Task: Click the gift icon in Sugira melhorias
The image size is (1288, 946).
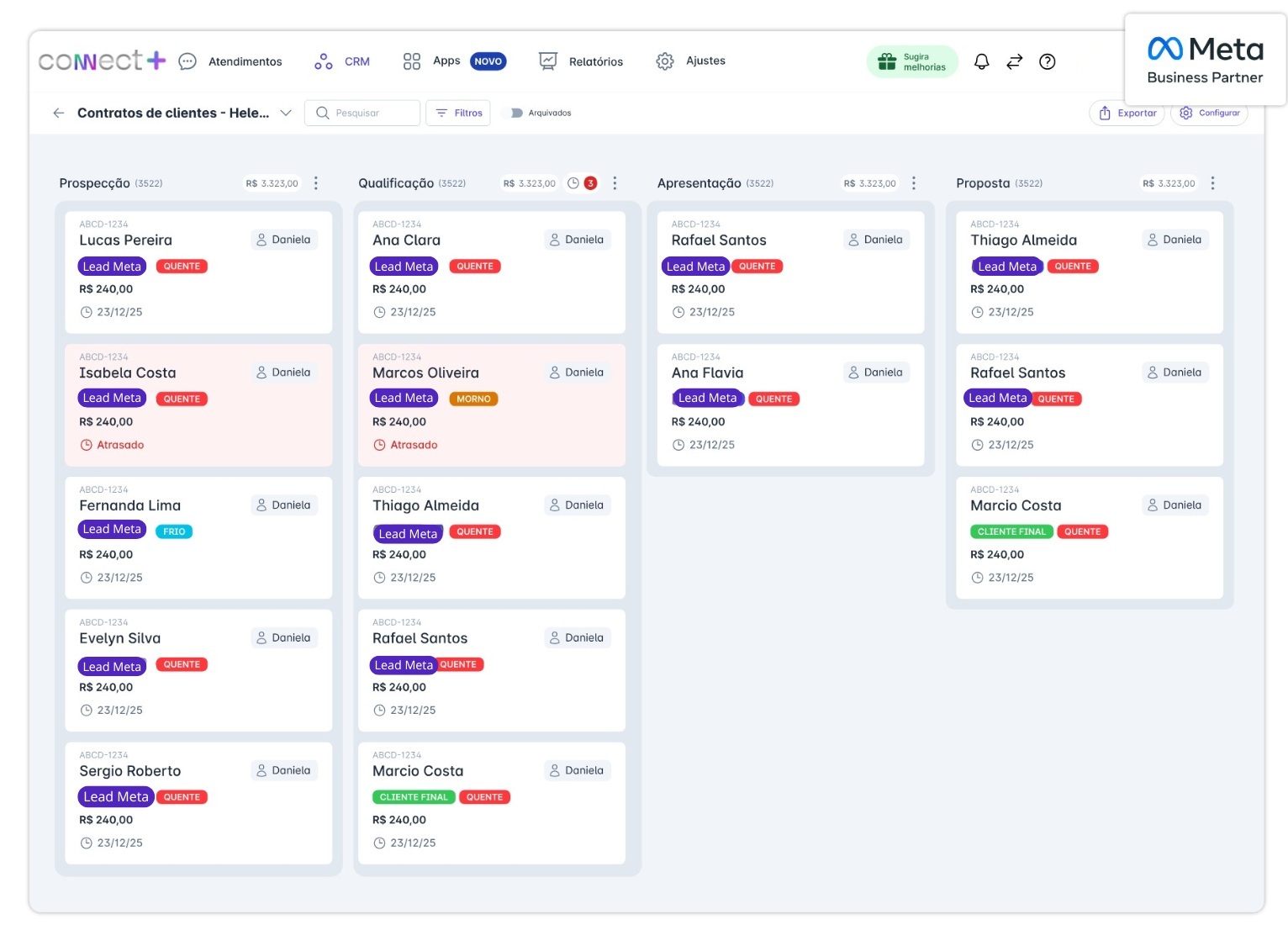Action: 887,61
